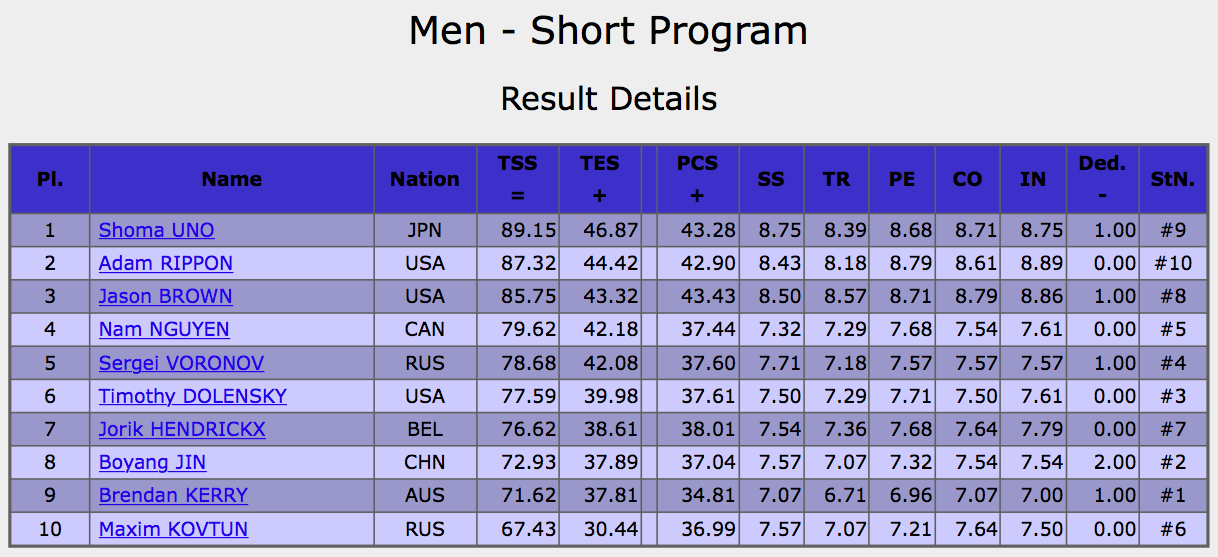Open Nam NGUYEN details link

pyautogui.click(x=164, y=329)
